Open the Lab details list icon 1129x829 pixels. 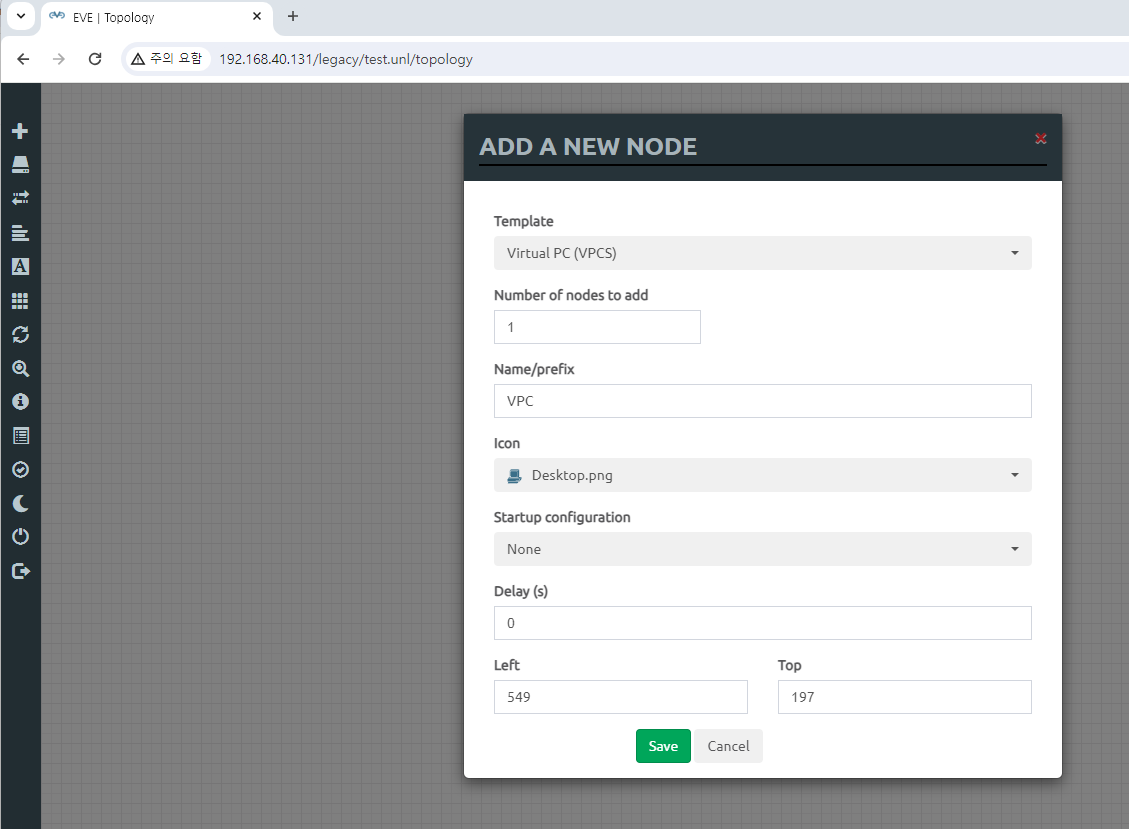tap(20, 436)
